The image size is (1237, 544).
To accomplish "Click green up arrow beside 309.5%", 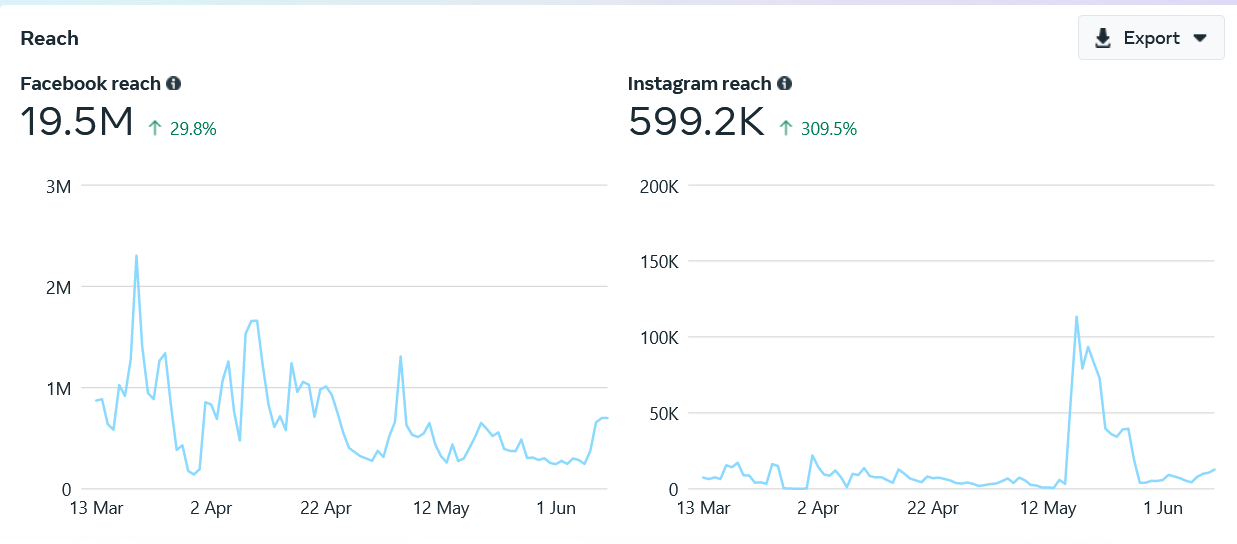I will tap(786, 128).
